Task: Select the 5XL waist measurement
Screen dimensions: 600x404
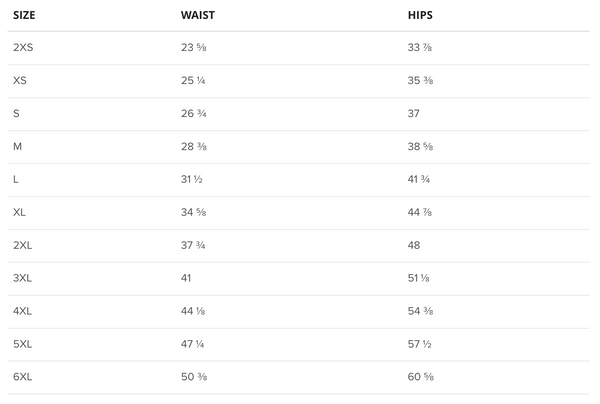Action: coord(193,344)
